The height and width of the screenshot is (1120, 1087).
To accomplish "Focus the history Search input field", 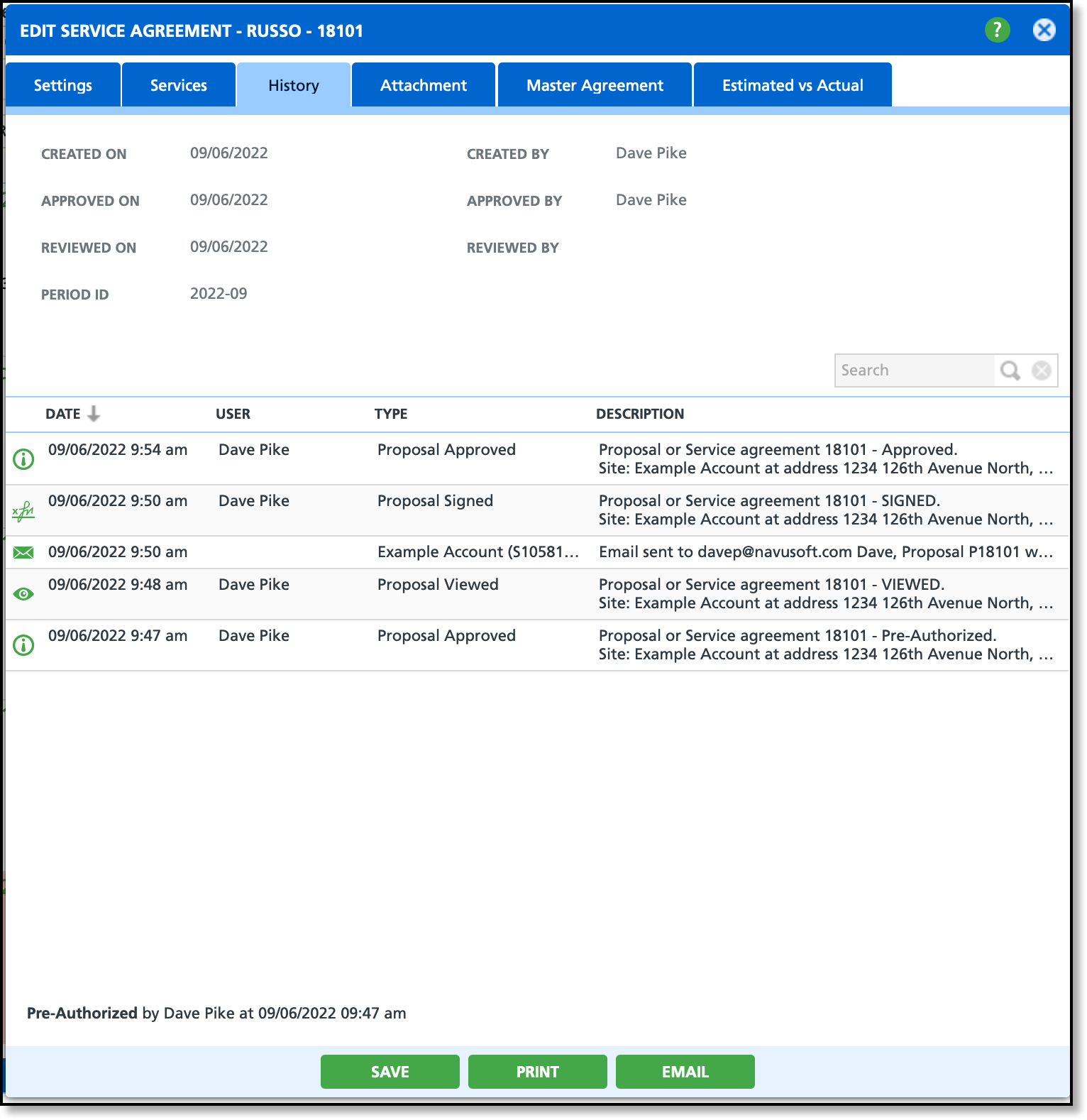I will click(x=915, y=370).
